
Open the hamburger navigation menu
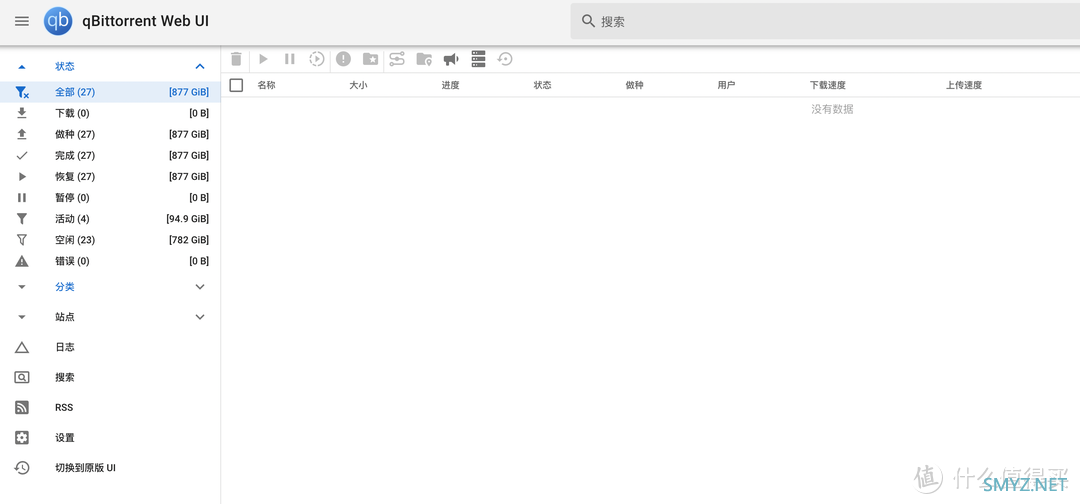(22, 21)
